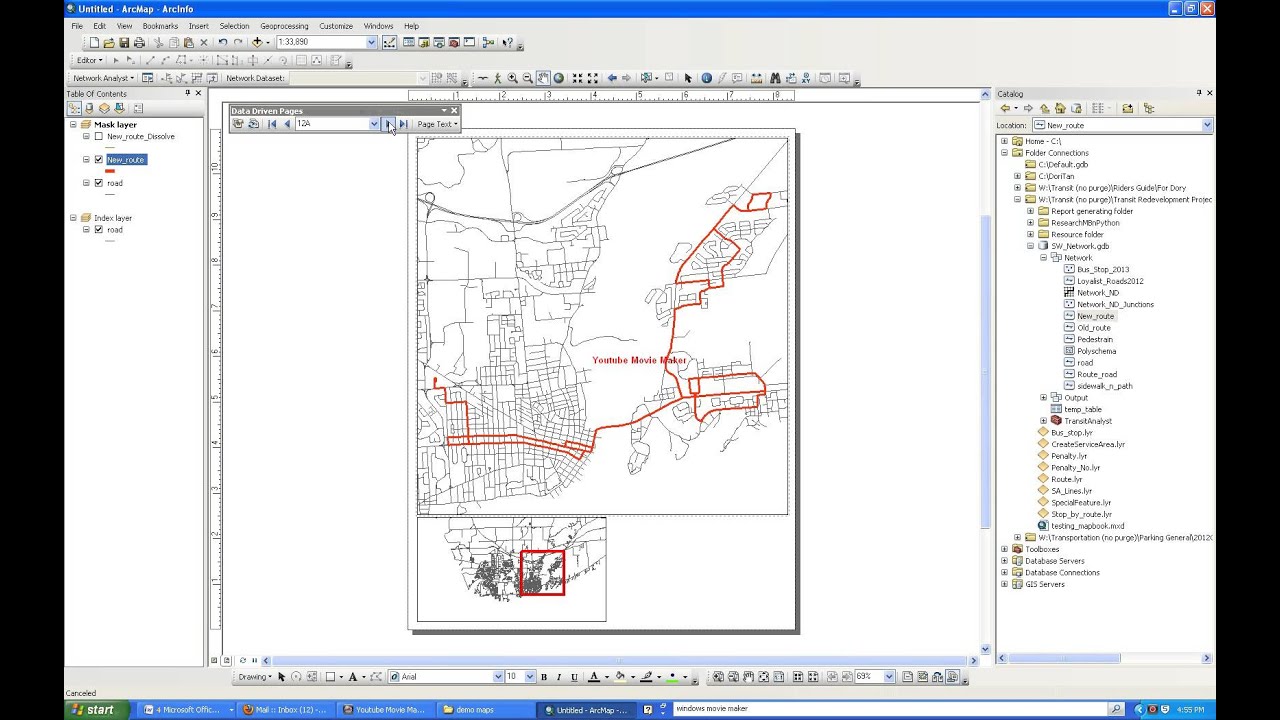Click Go Up One Level icon in Catalog
This screenshot has width=1280, height=720.
[x=1045, y=109]
